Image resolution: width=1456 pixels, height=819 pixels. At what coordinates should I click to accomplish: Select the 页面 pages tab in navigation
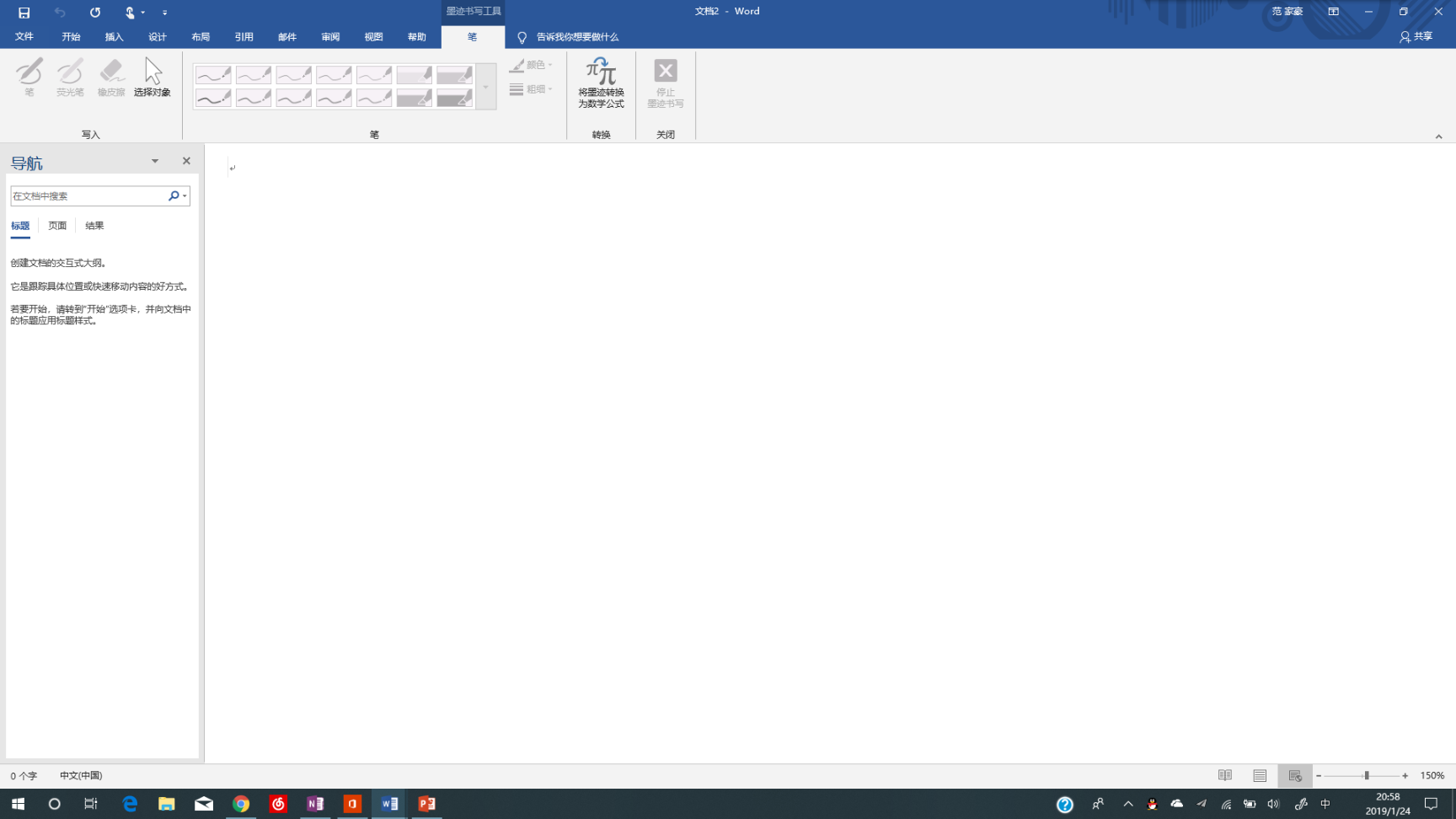coord(57,226)
